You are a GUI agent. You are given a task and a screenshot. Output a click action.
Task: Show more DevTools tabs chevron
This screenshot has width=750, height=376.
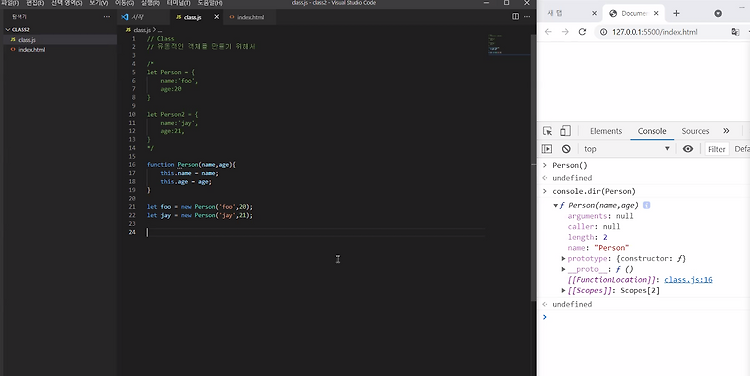click(726, 131)
